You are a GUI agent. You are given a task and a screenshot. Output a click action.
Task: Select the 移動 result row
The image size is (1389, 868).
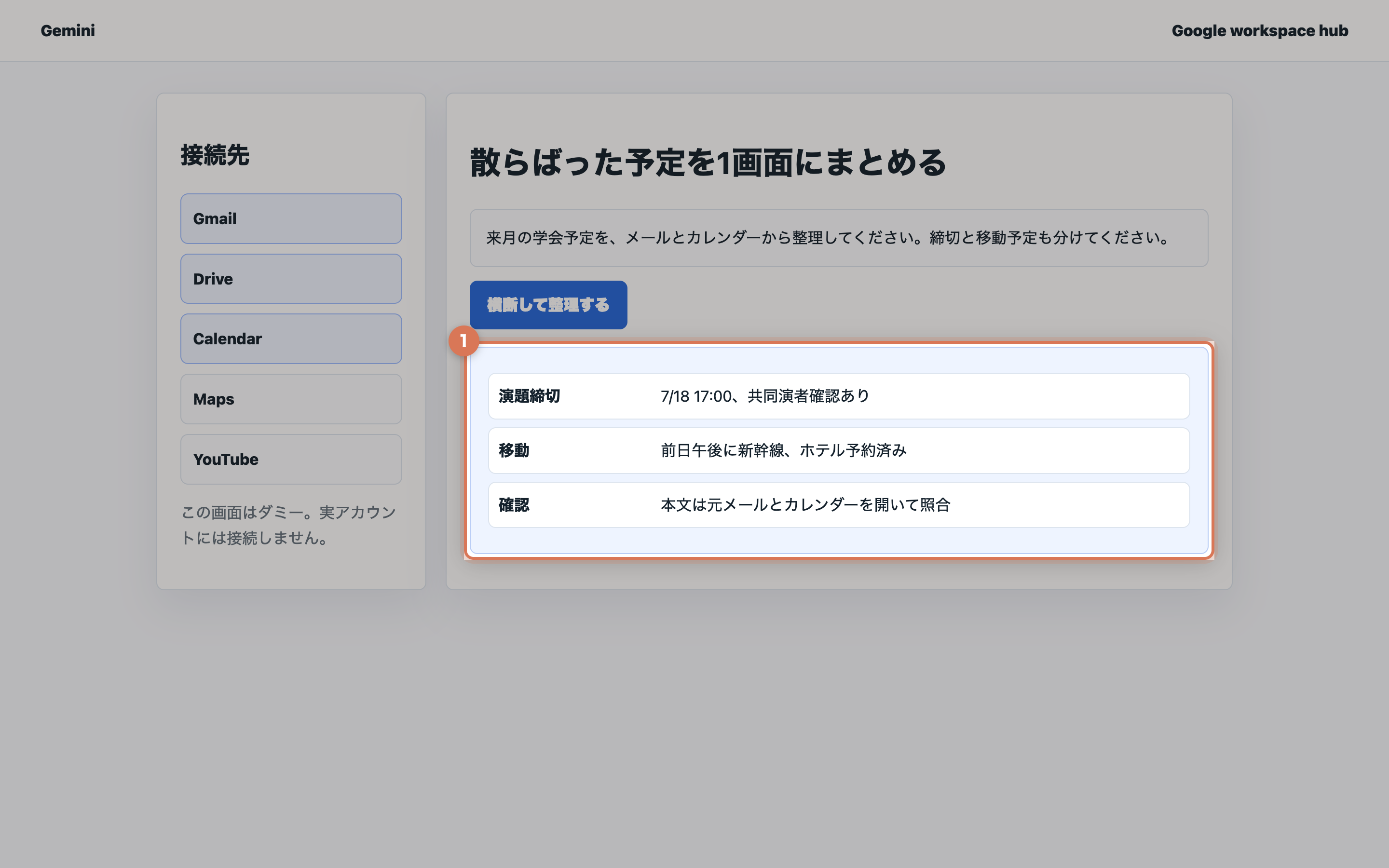839,451
